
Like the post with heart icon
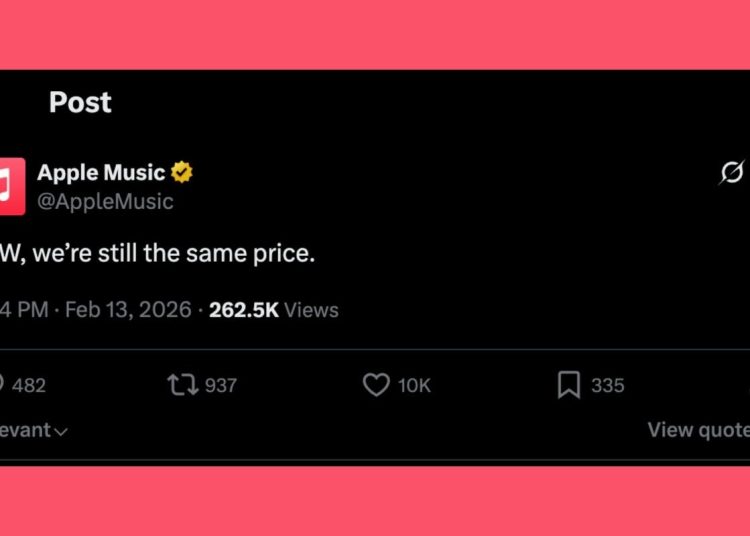376,385
